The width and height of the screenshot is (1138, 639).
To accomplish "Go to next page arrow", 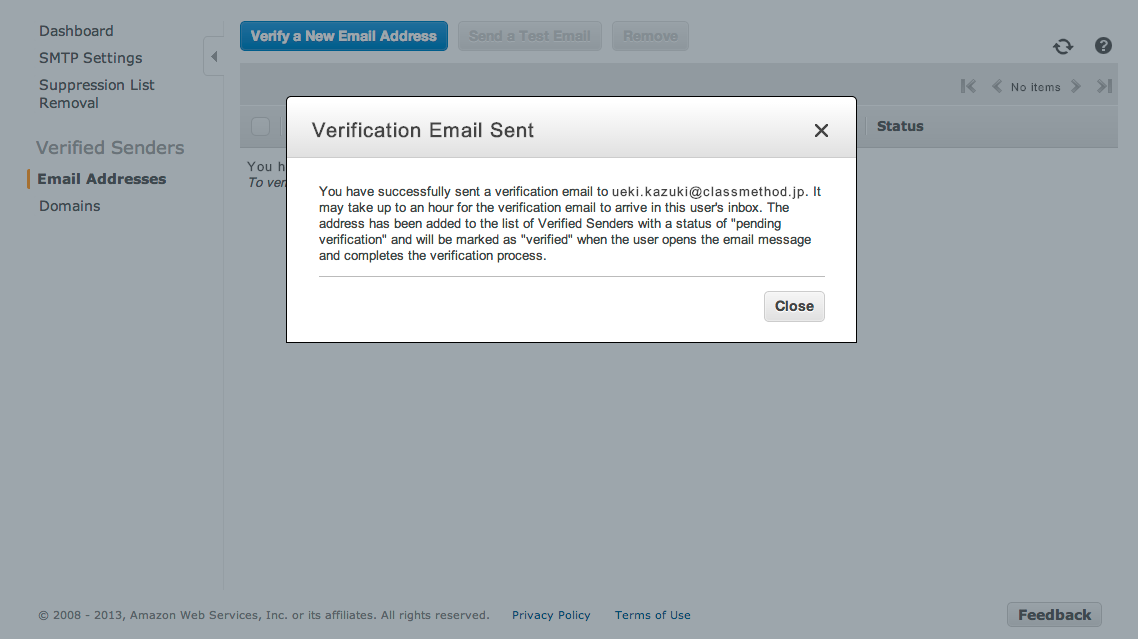I will tap(1076, 86).
